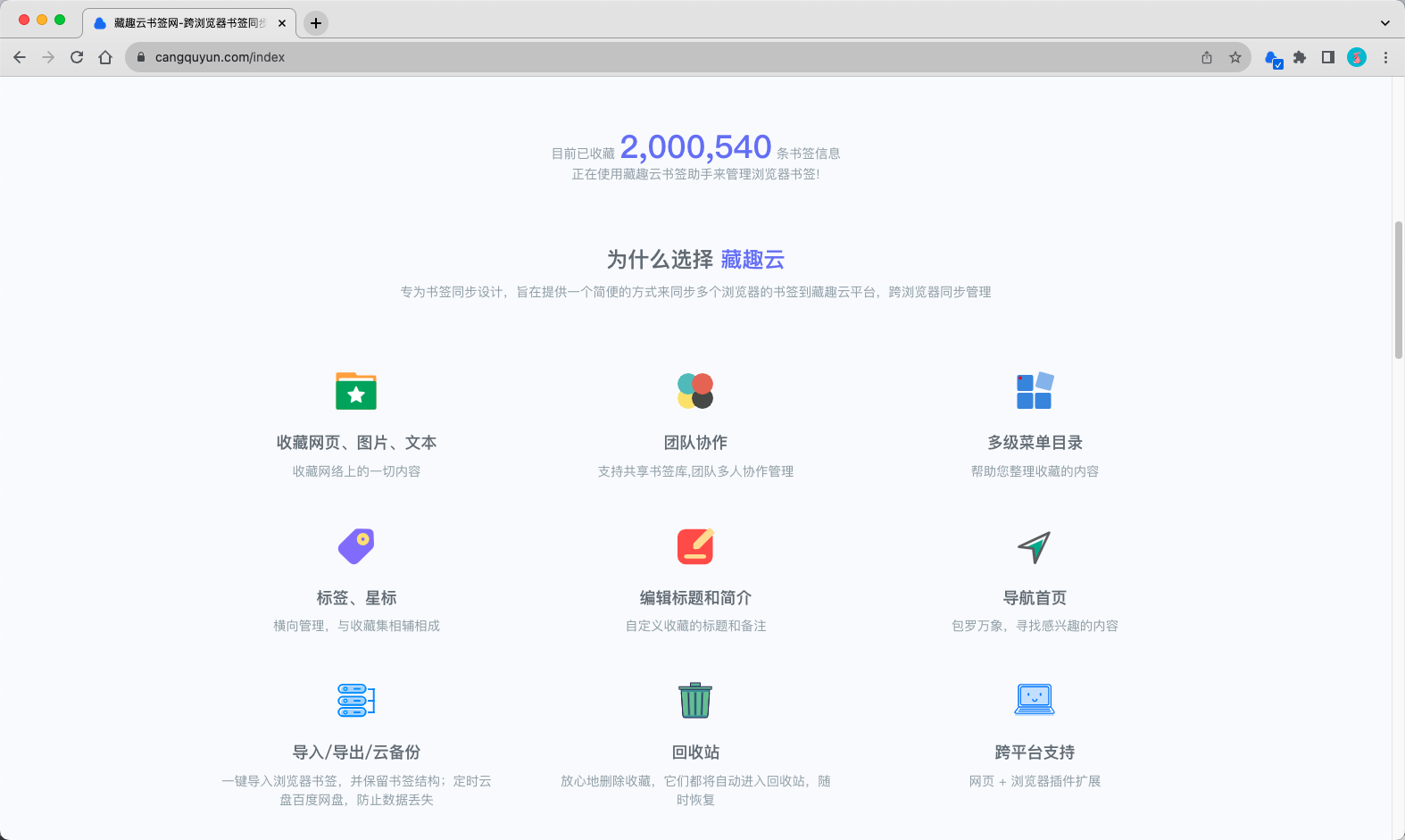Click the 跨平台支持 title

click(1035, 753)
